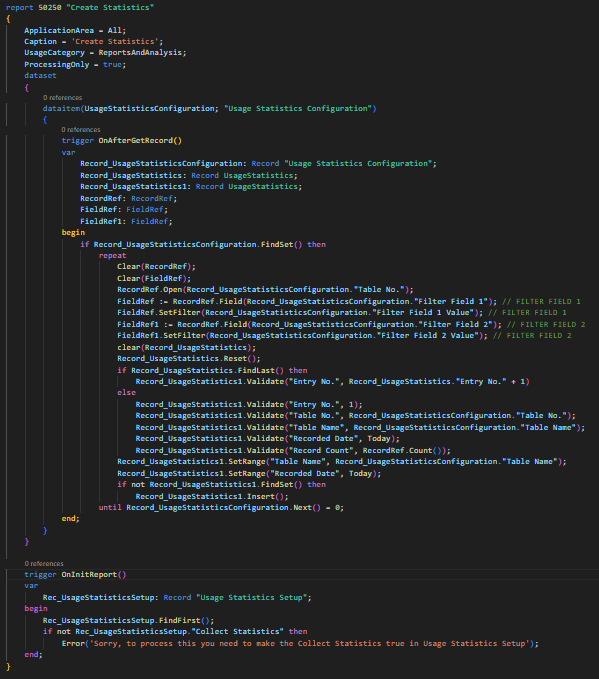Click the else keyword
Image resolution: width=599 pixels, height=679 pixels.
coord(126,392)
